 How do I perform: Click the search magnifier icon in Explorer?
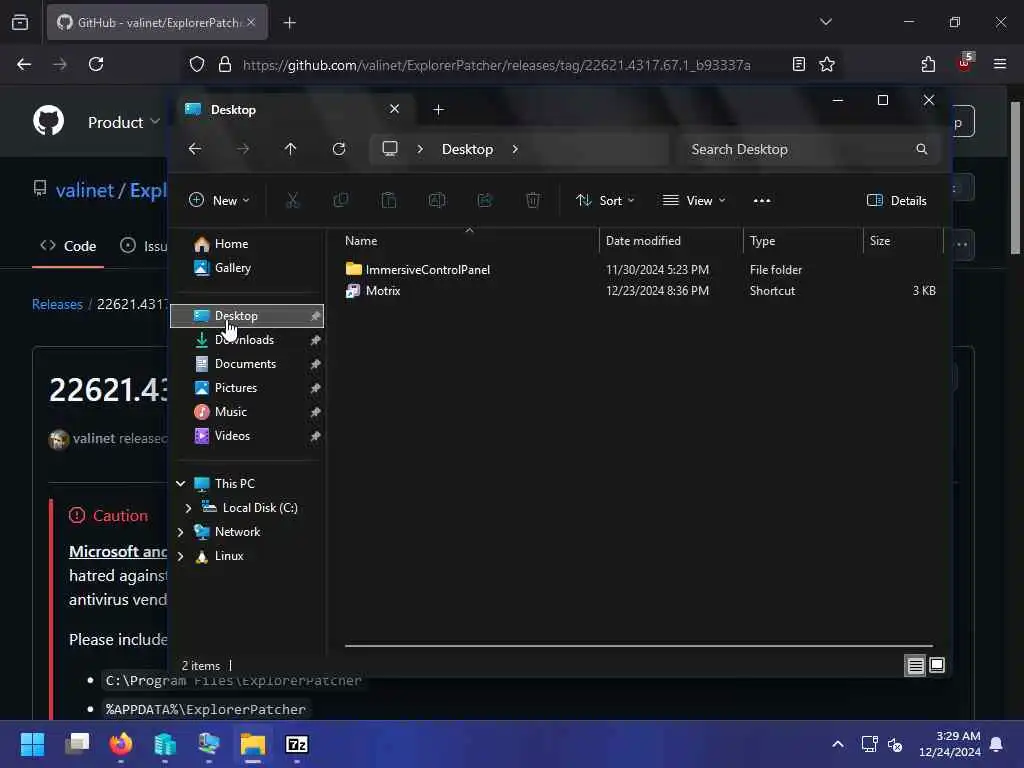(921, 149)
